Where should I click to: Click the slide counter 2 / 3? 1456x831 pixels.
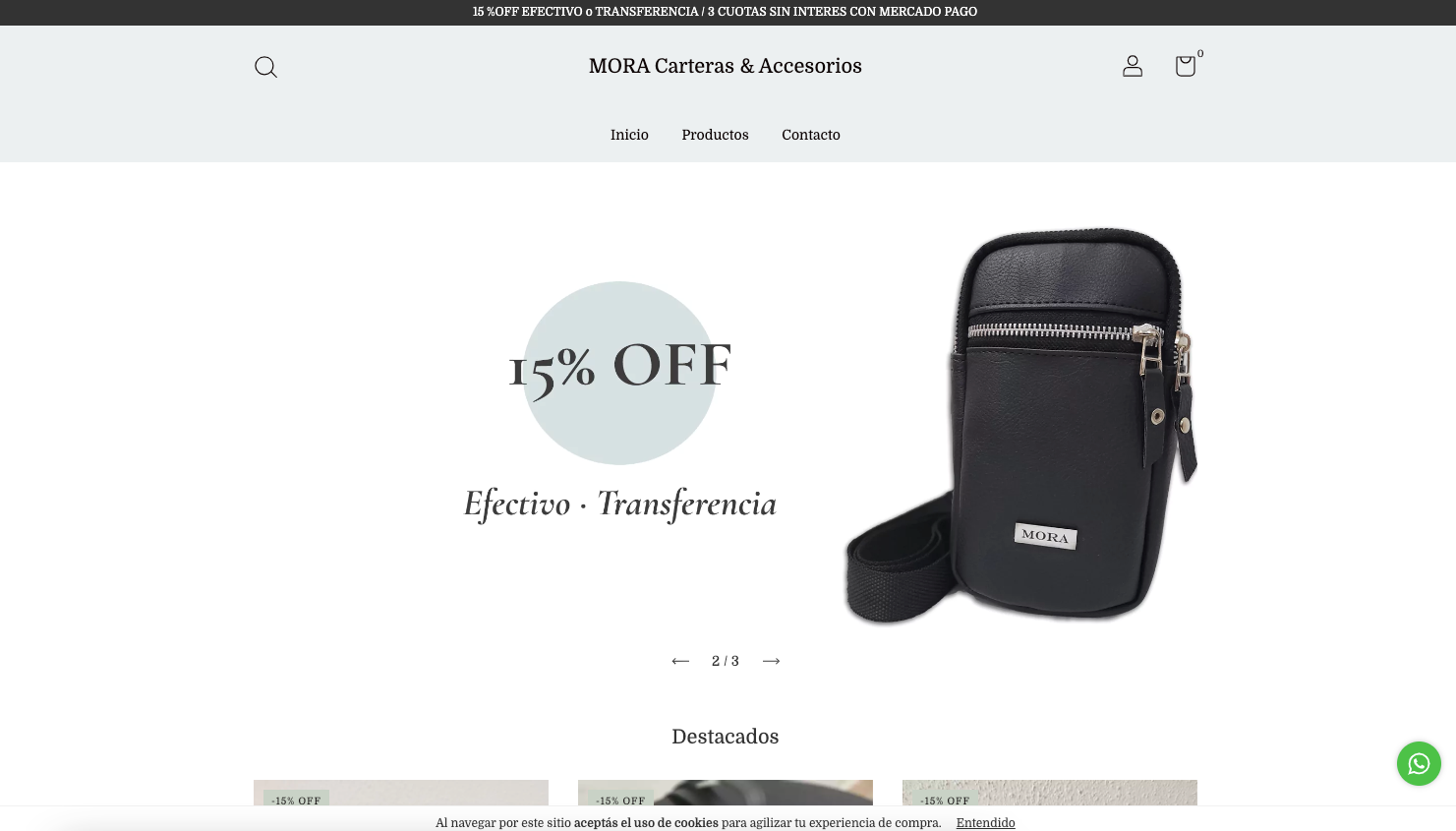tap(726, 661)
